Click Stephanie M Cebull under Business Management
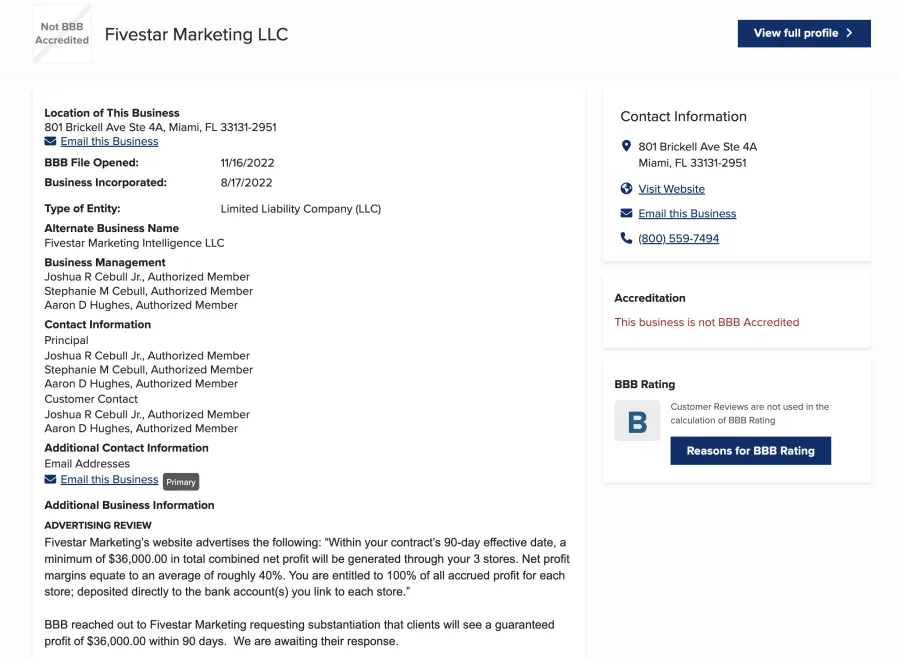This screenshot has height=658, width=900. coord(149,291)
